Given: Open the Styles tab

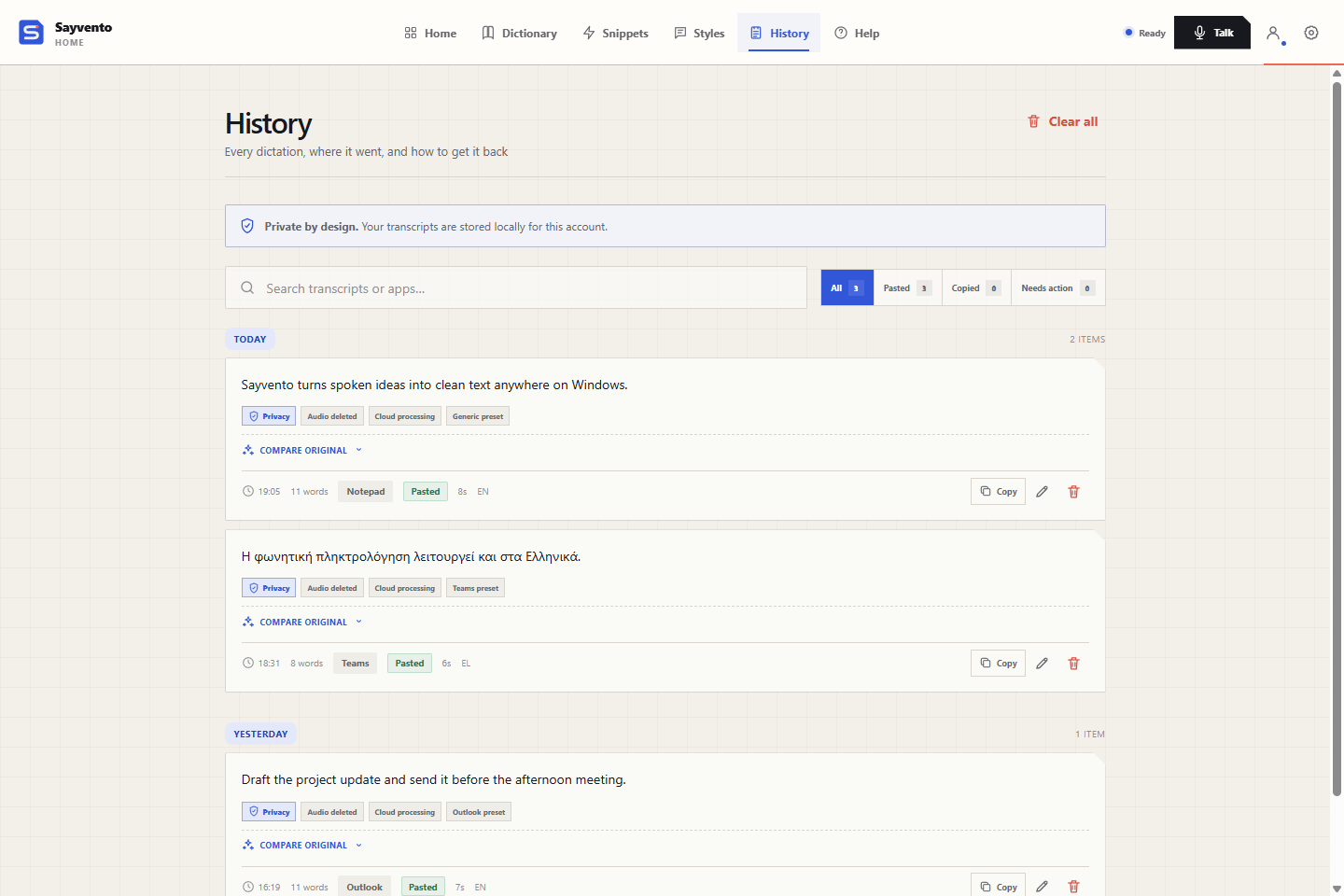Looking at the screenshot, I should pyautogui.click(x=699, y=33).
